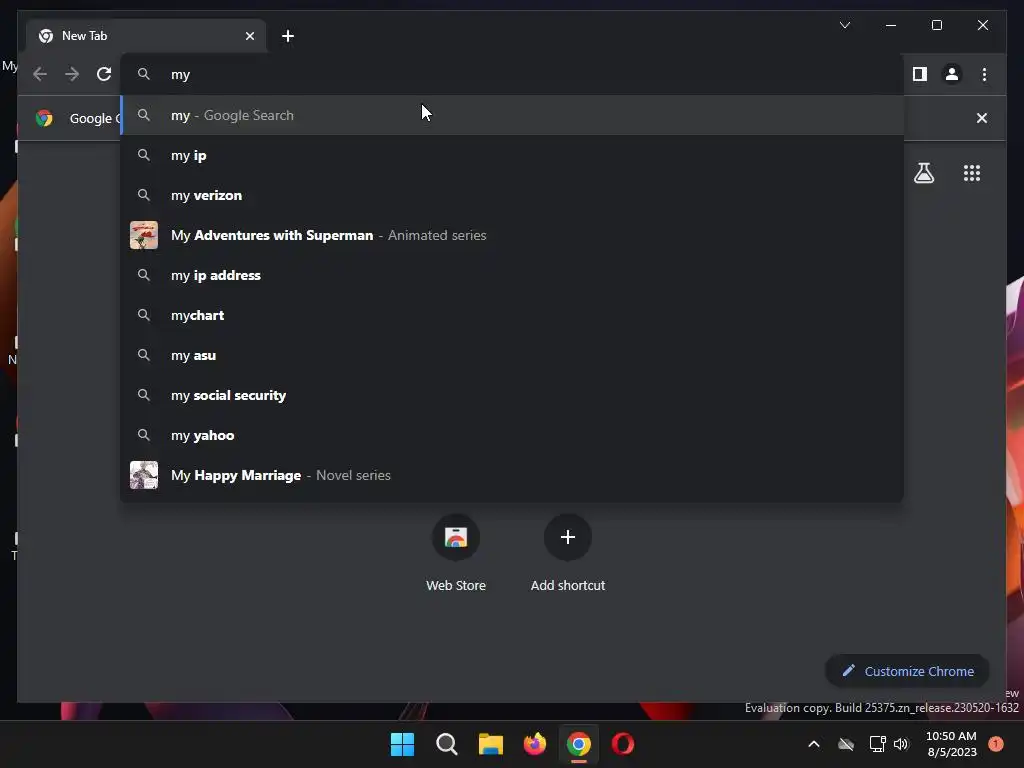The image size is (1024, 768).
Task: Open the notification badge in the tray
Action: (x=996, y=744)
